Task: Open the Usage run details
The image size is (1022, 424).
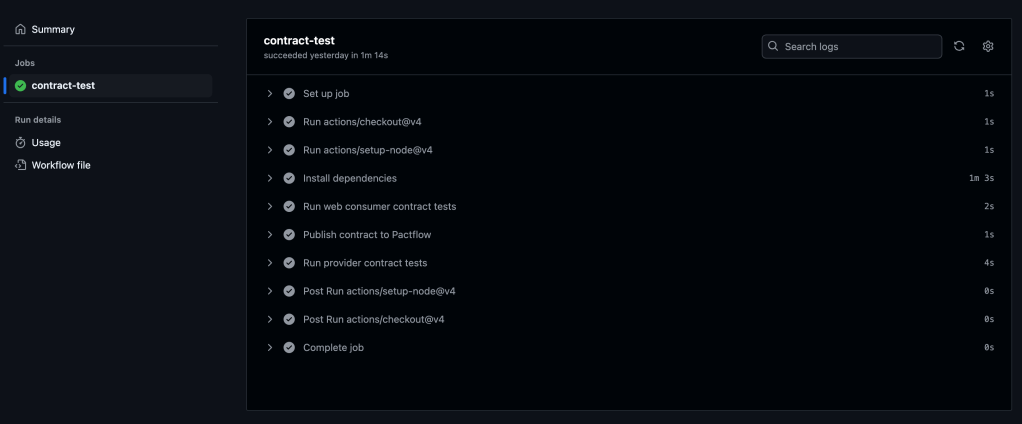Action: (x=46, y=143)
